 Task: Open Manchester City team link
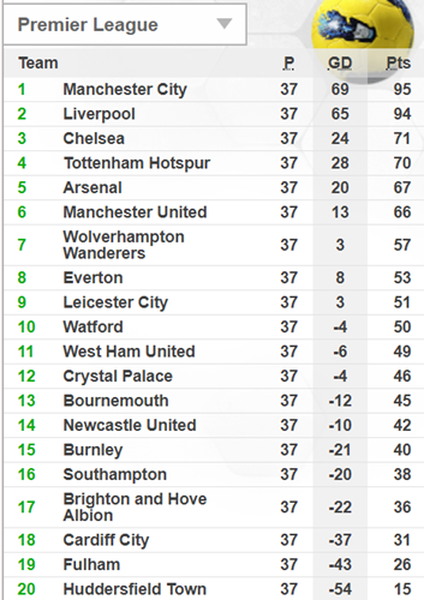click(x=125, y=90)
